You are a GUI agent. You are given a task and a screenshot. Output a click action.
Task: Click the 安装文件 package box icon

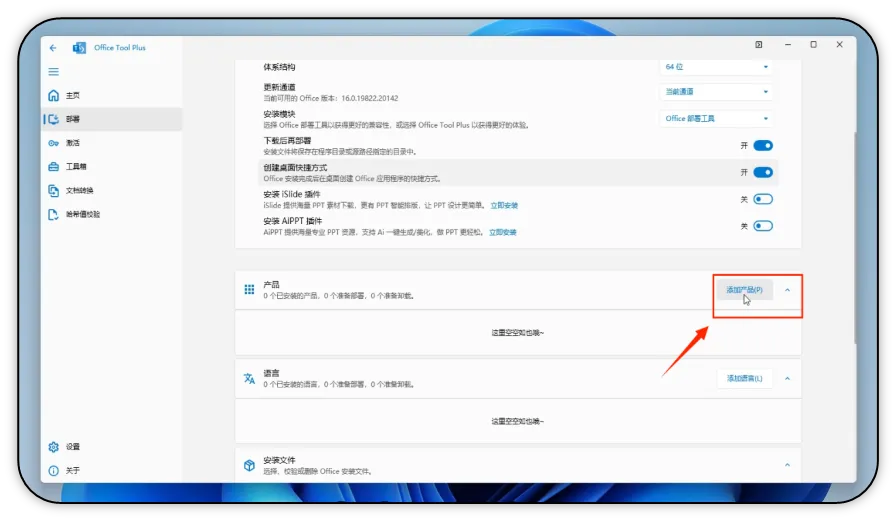point(249,466)
